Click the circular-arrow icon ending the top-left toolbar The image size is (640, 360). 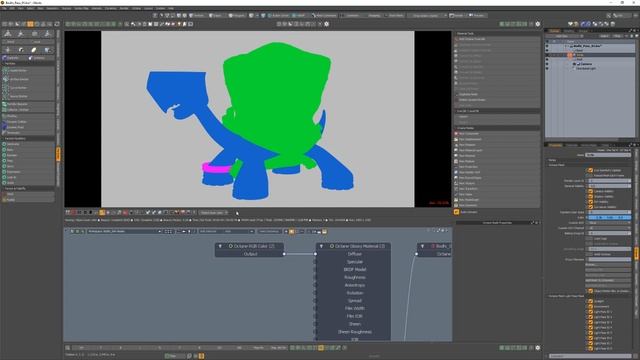coord(57,24)
